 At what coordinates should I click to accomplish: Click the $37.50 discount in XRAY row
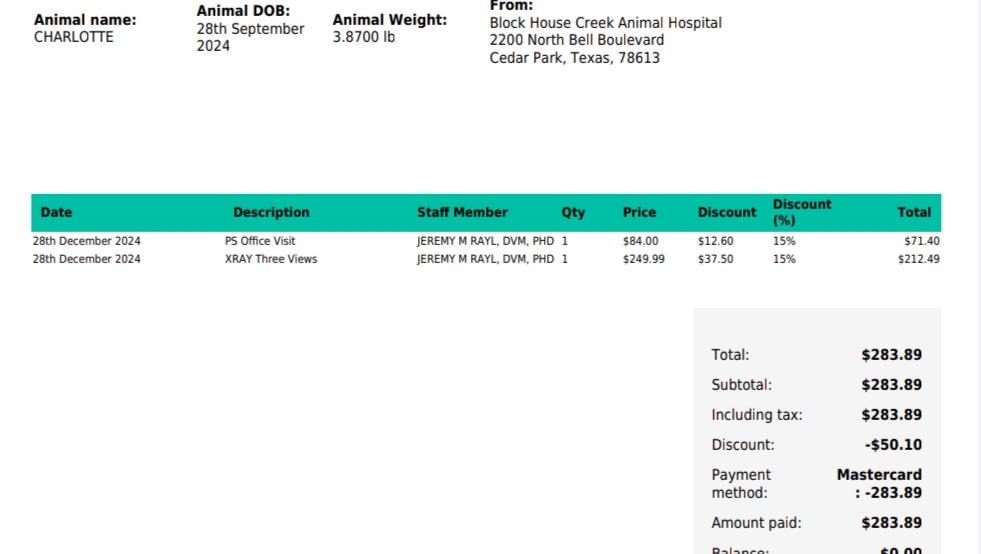point(716,259)
